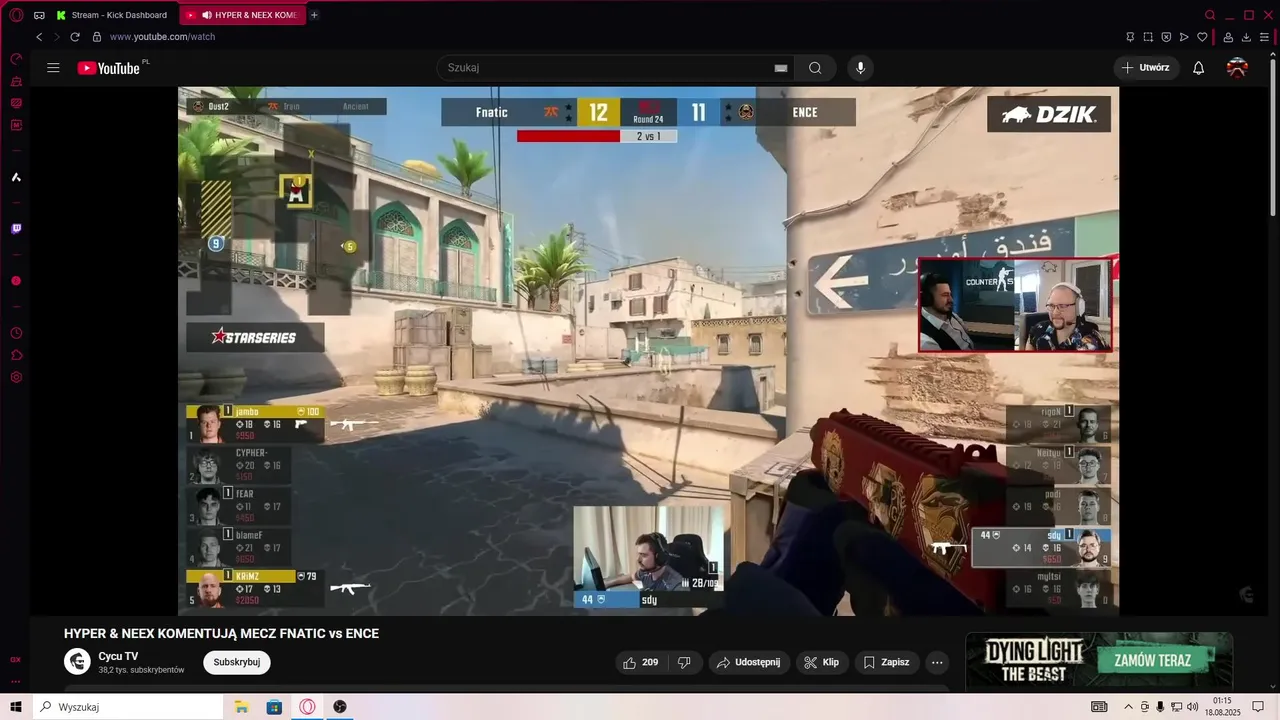Click Udostępnij share button
This screenshot has height=720, width=1280.
(x=749, y=662)
